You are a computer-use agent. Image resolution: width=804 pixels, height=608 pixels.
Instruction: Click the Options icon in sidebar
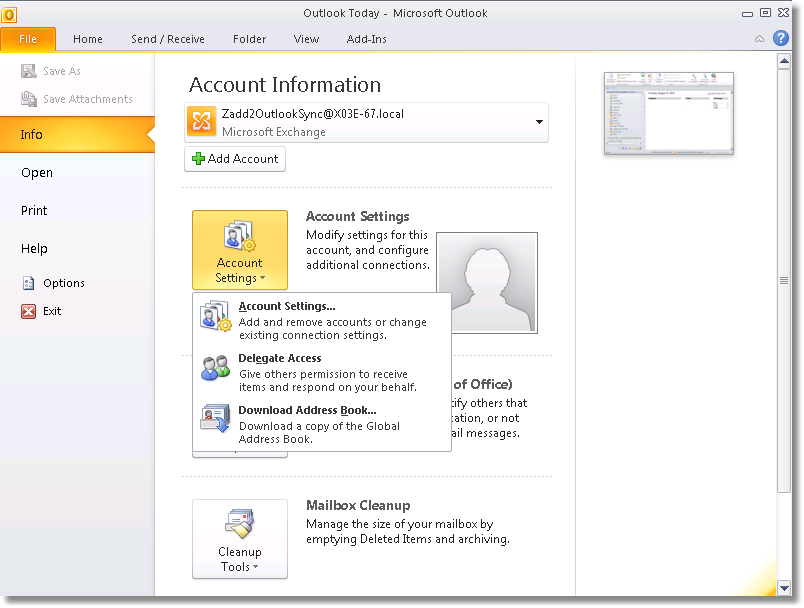29,283
